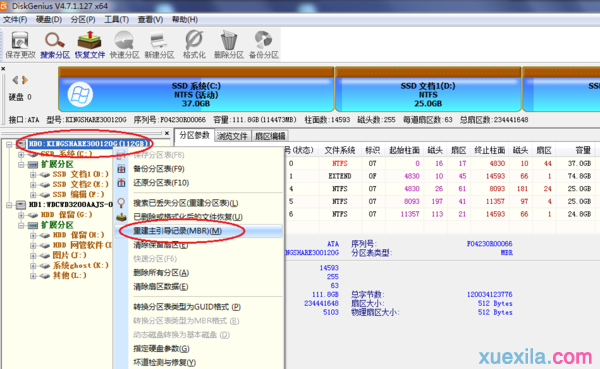Switch to the 浏览文件 tab
Viewport: 600px width, 369px height.
pyautogui.click(x=232, y=136)
